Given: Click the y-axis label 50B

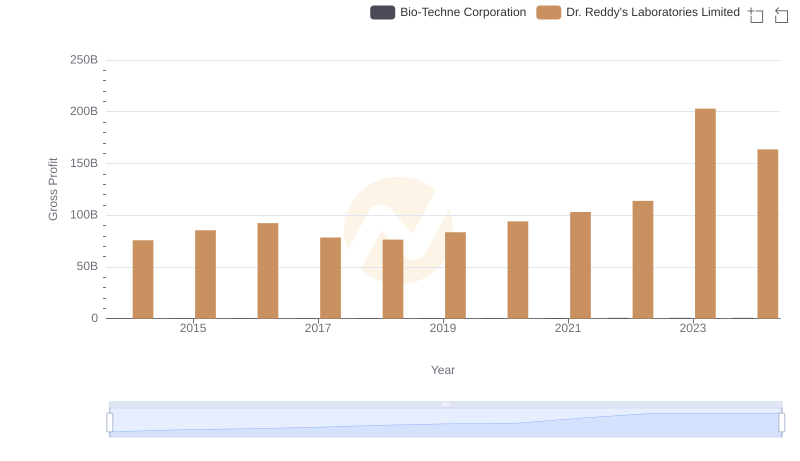Looking at the screenshot, I should [87, 266].
